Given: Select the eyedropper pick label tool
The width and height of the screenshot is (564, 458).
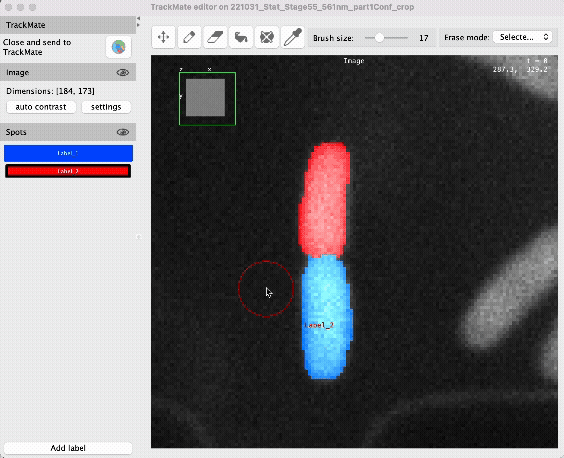Looking at the screenshot, I should pos(293,37).
